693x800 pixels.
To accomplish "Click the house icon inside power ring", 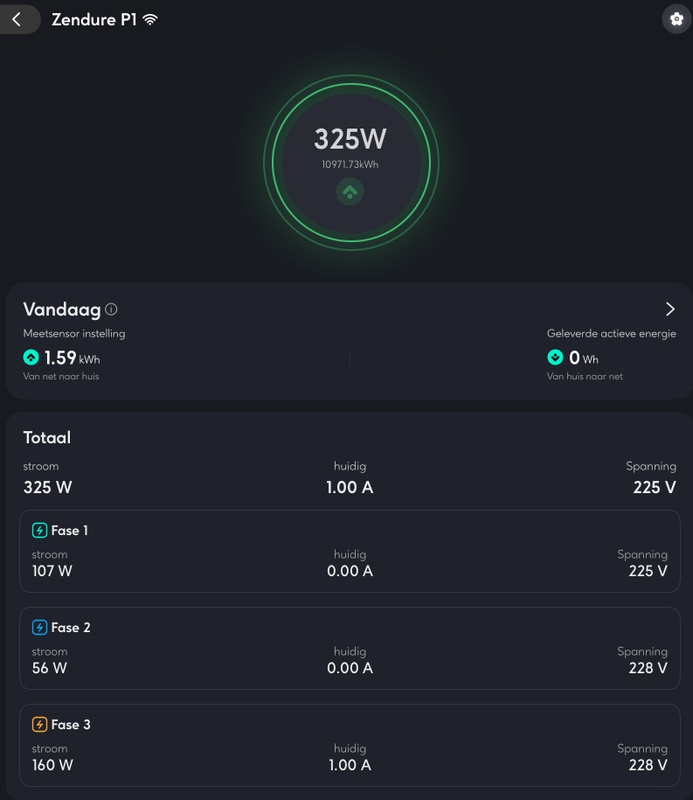I will click(x=349, y=191).
